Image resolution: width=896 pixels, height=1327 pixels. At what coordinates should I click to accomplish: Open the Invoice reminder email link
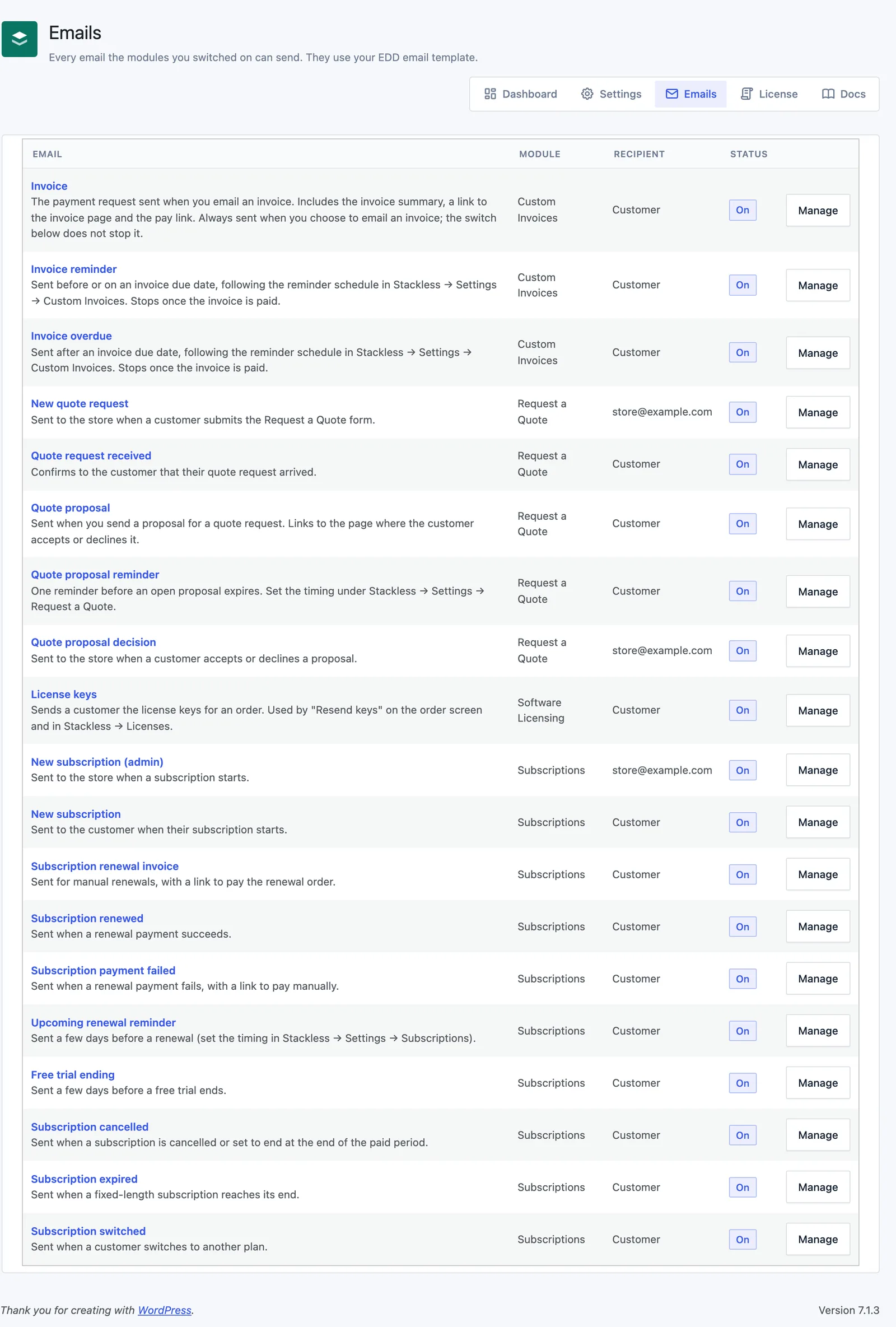click(73, 269)
